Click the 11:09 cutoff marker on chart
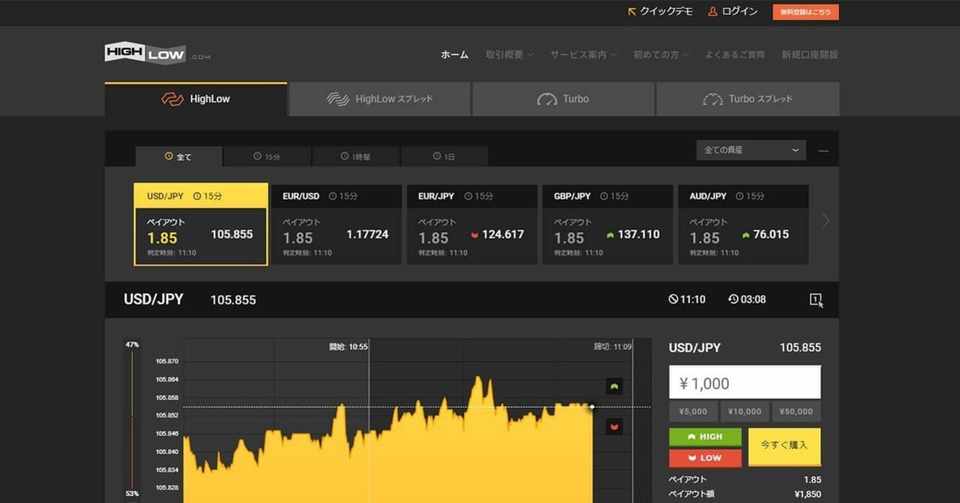This screenshot has width=960, height=503. [613, 347]
